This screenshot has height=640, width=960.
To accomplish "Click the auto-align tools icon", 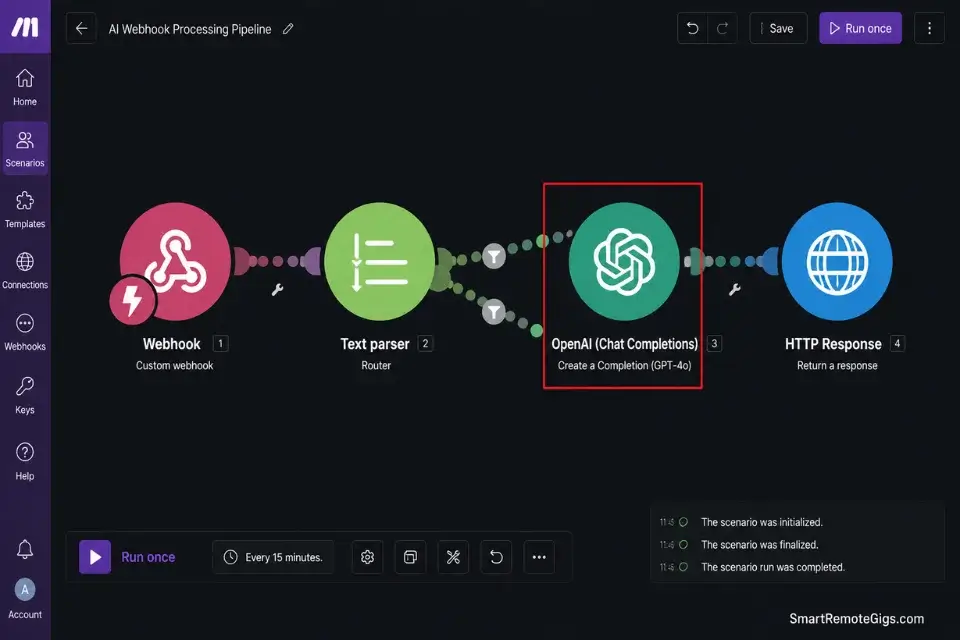I will pyautogui.click(x=453, y=557).
